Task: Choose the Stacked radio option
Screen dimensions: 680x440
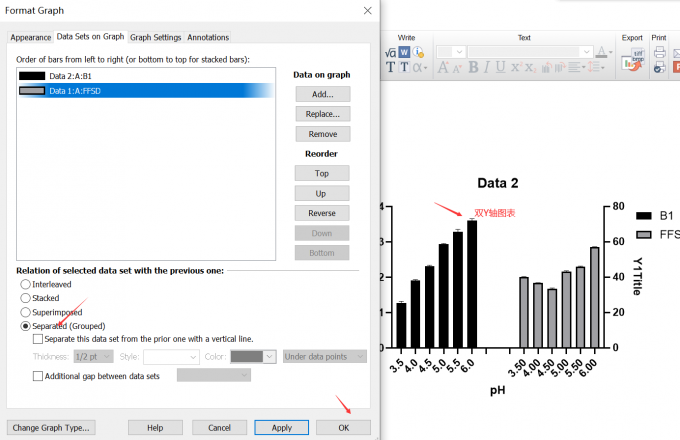Action: (x=26, y=298)
